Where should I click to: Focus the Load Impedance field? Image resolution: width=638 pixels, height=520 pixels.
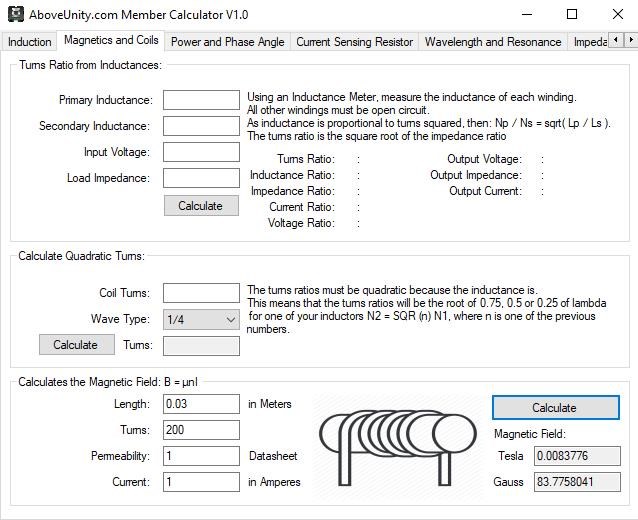(201, 178)
